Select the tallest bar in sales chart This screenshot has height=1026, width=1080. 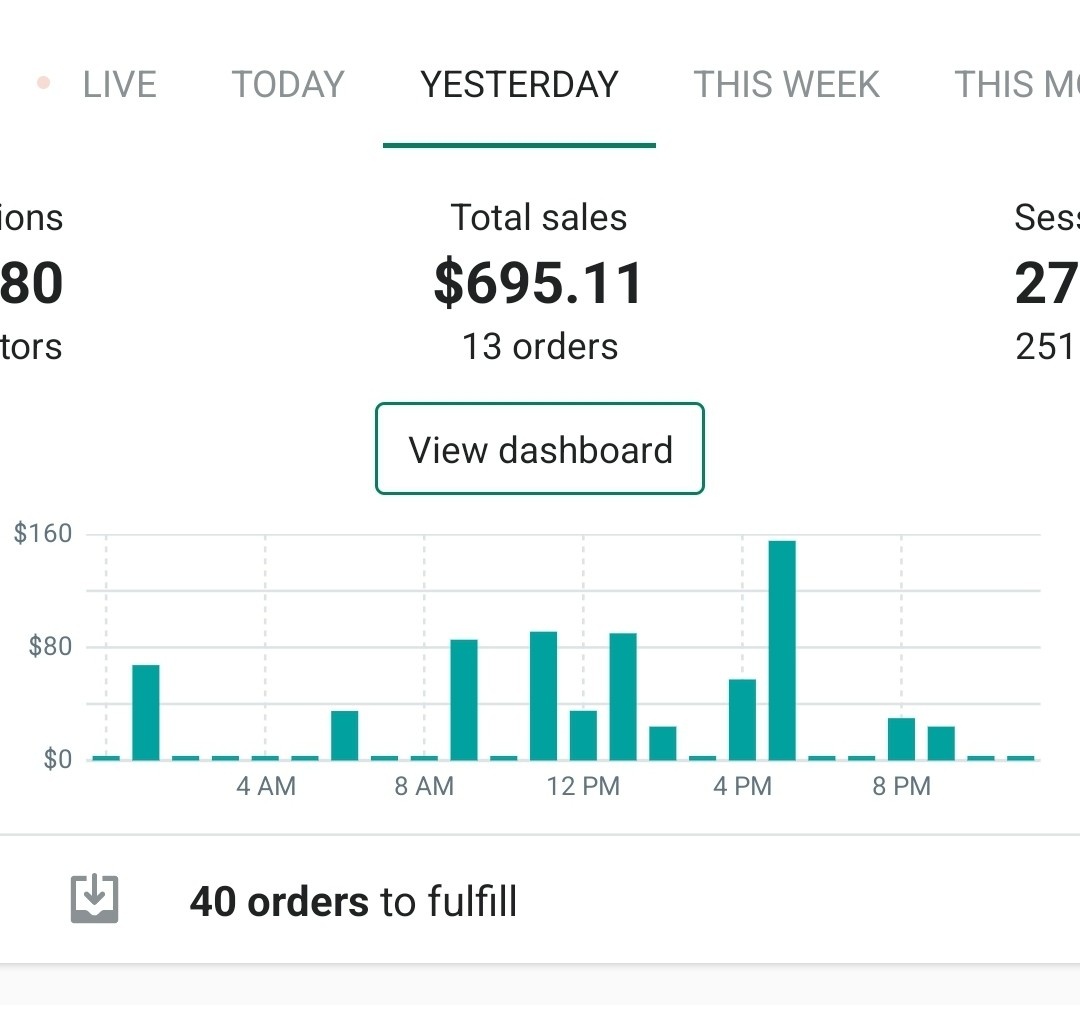point(782,650)
